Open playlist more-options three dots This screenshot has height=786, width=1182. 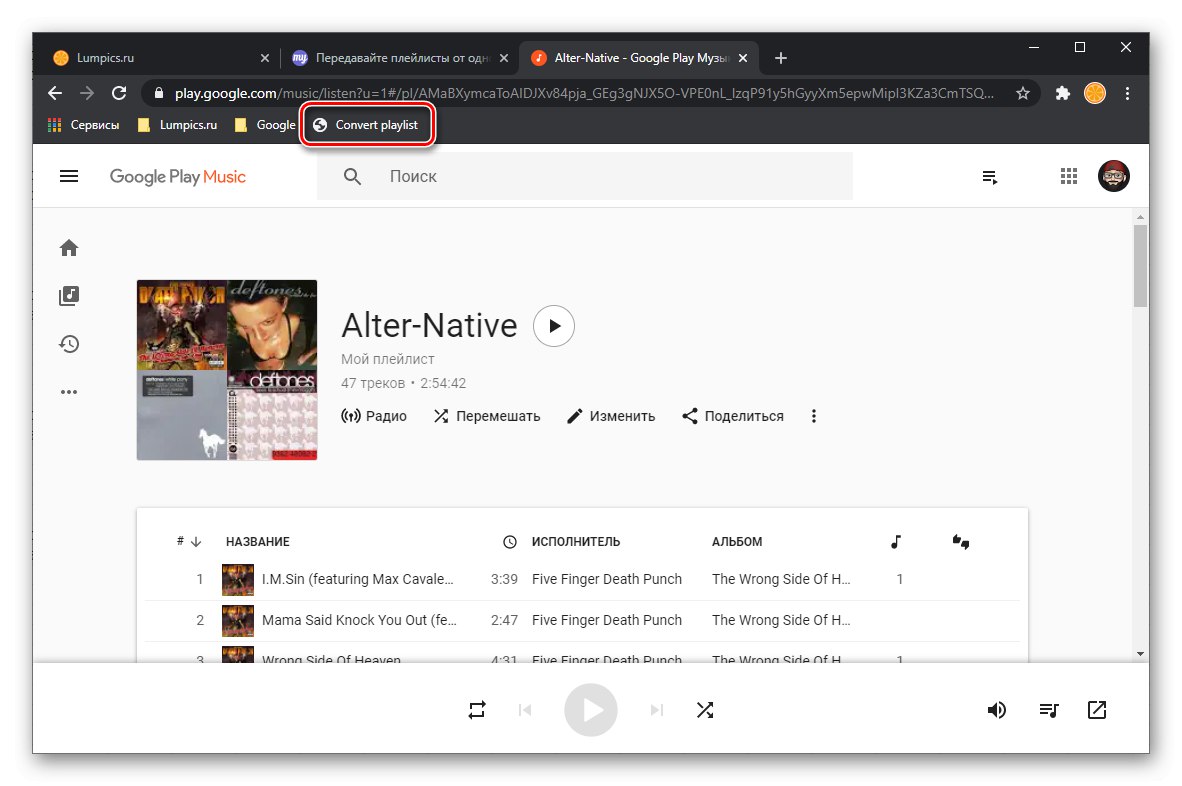[x=813, y=416]
